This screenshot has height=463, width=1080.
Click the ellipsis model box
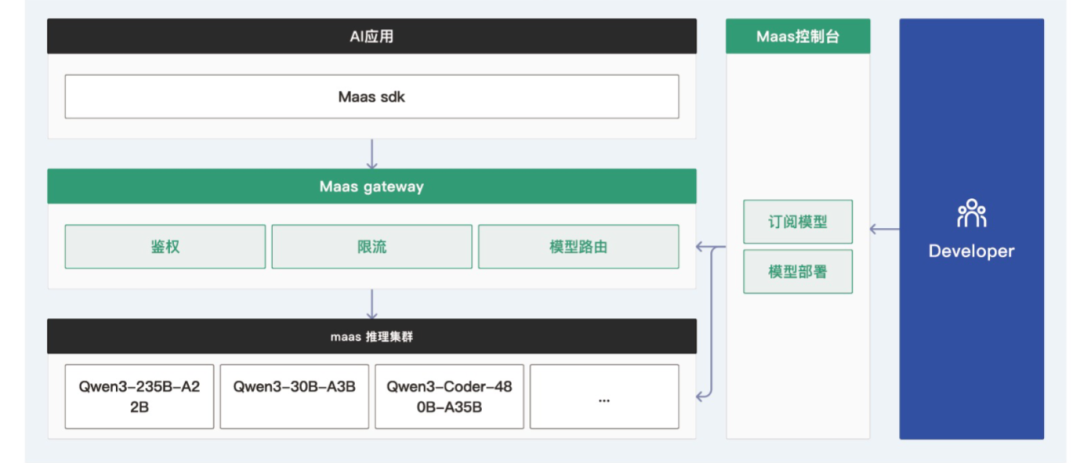coord(604,397)
